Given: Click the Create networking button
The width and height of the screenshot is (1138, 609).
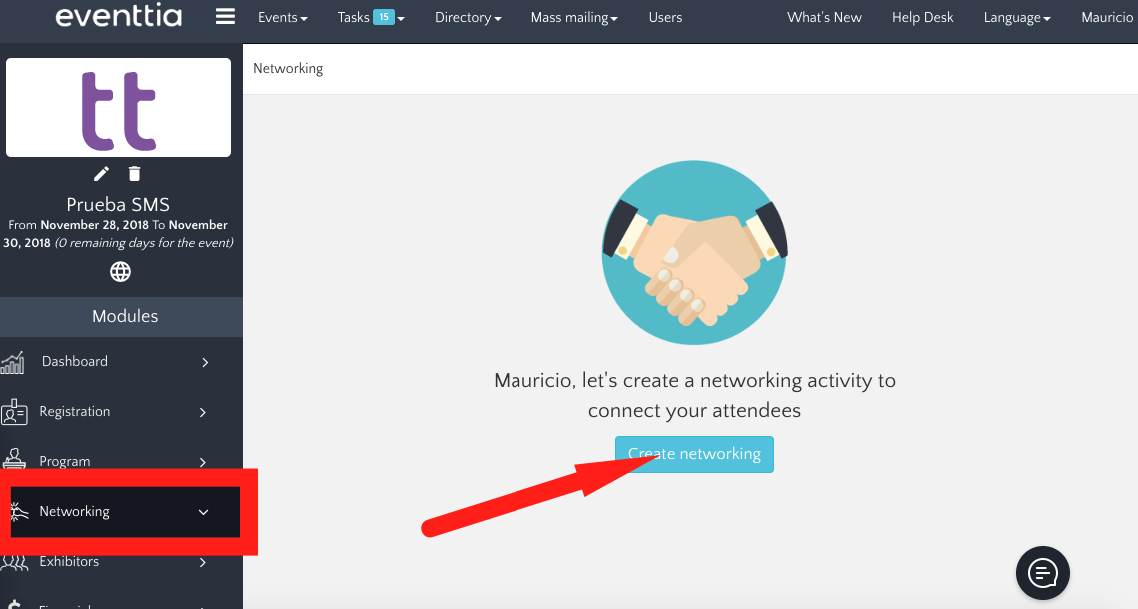Looking at the screenshot, I should click(x=694, y=454).
